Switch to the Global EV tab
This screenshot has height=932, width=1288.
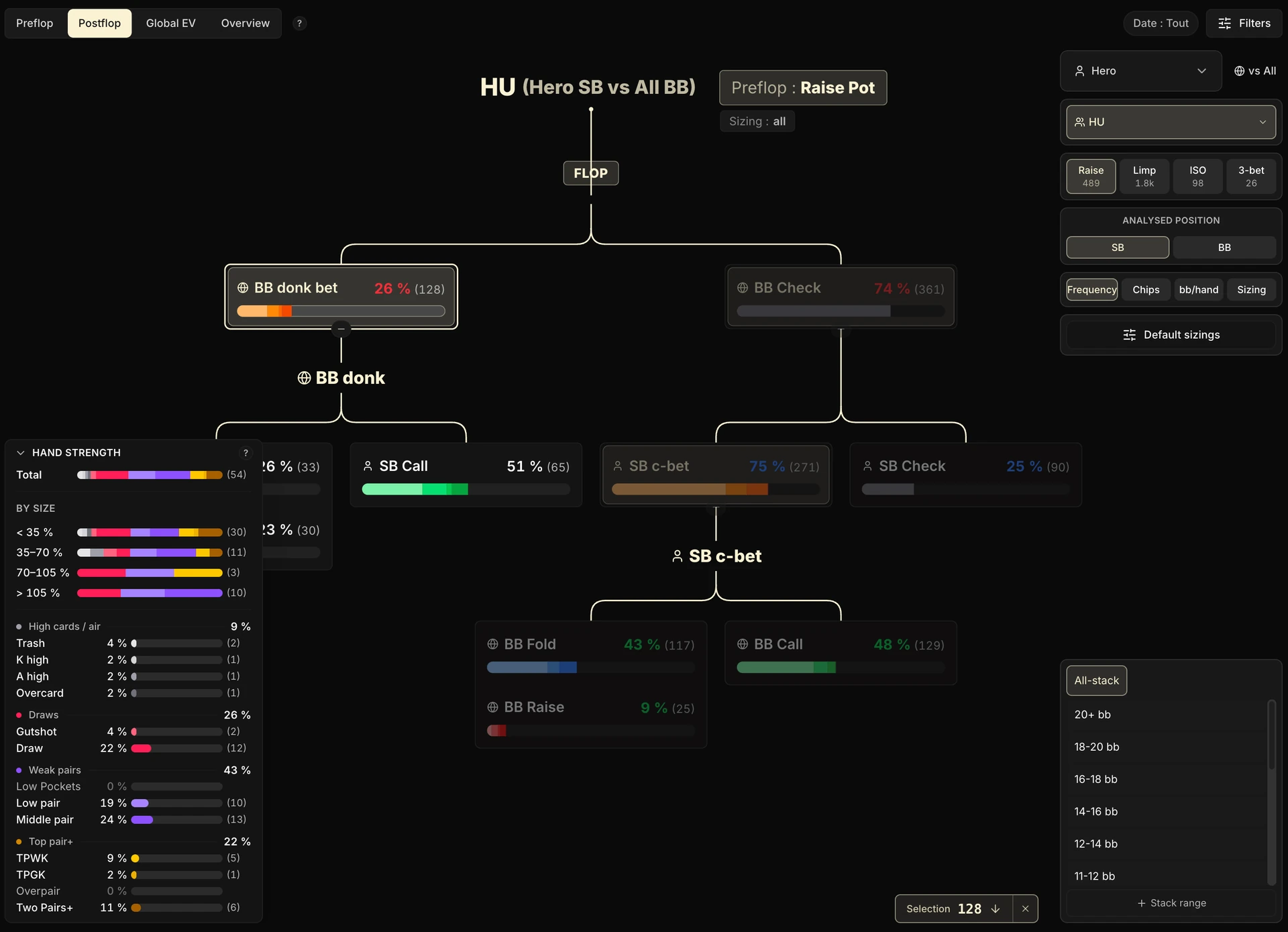(171, 23)
